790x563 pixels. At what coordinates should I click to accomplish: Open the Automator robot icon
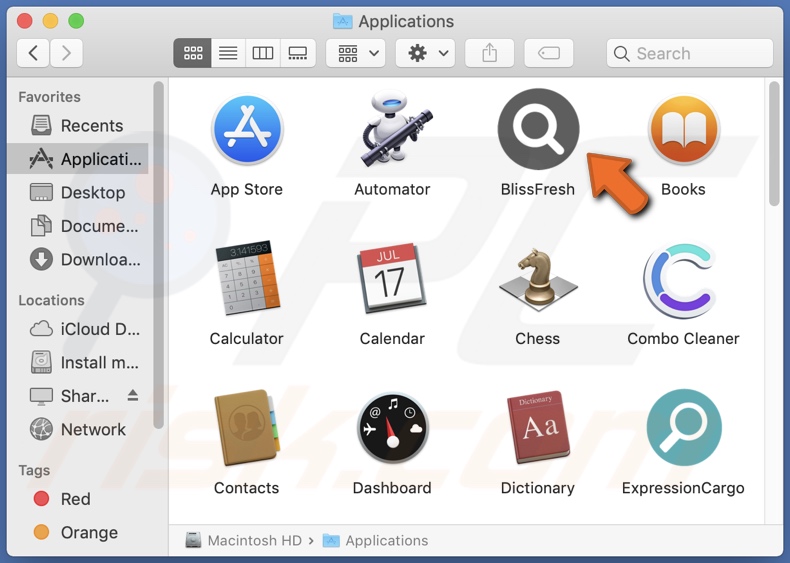point(396,129)
